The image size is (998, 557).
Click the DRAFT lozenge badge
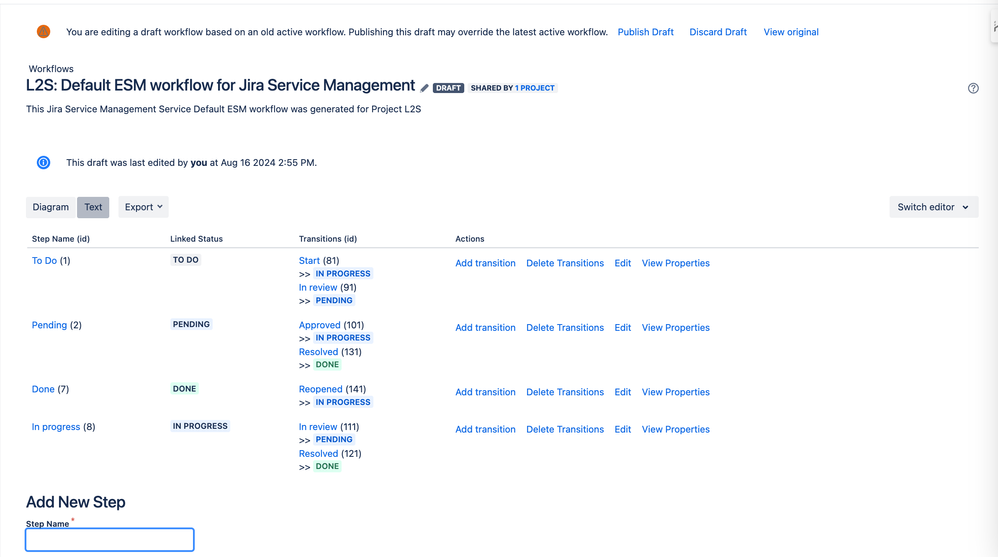[x=448, y=88]
